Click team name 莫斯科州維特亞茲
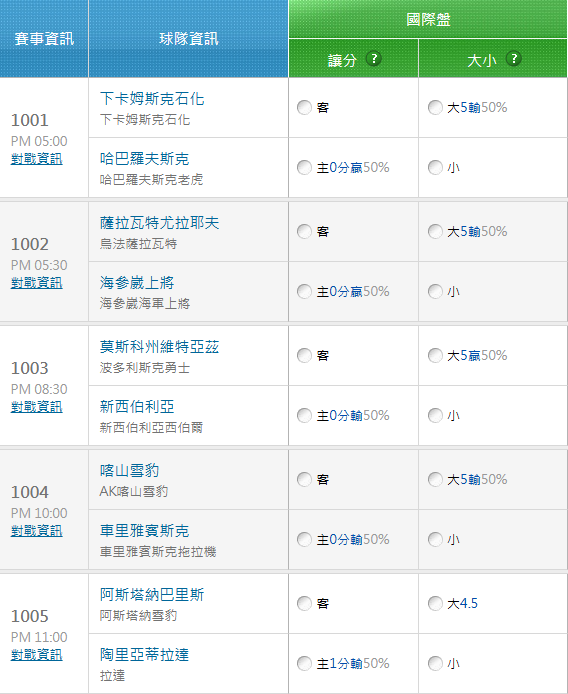The width and height of the screenshot is (568, 694). tap(159, 347)
